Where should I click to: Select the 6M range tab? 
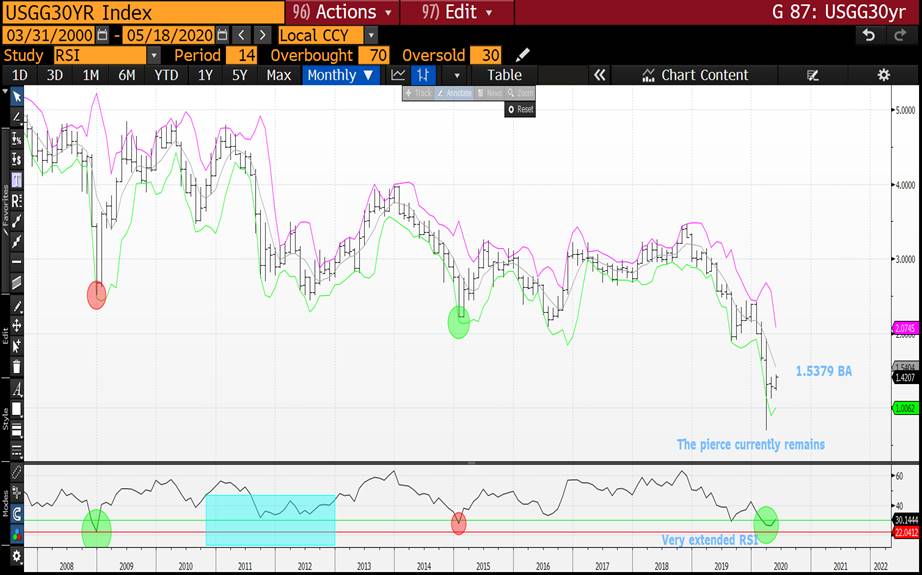click(x=126, y=75)
